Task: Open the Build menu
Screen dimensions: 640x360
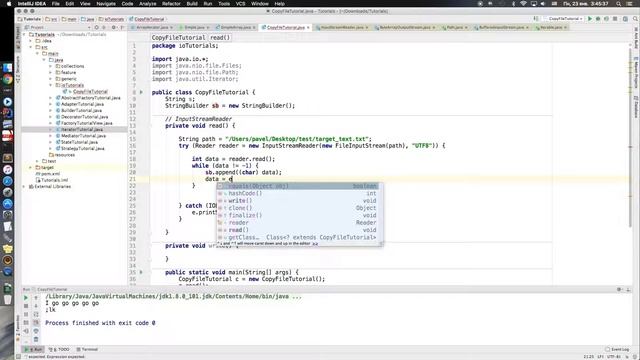Action: (192, 4)
